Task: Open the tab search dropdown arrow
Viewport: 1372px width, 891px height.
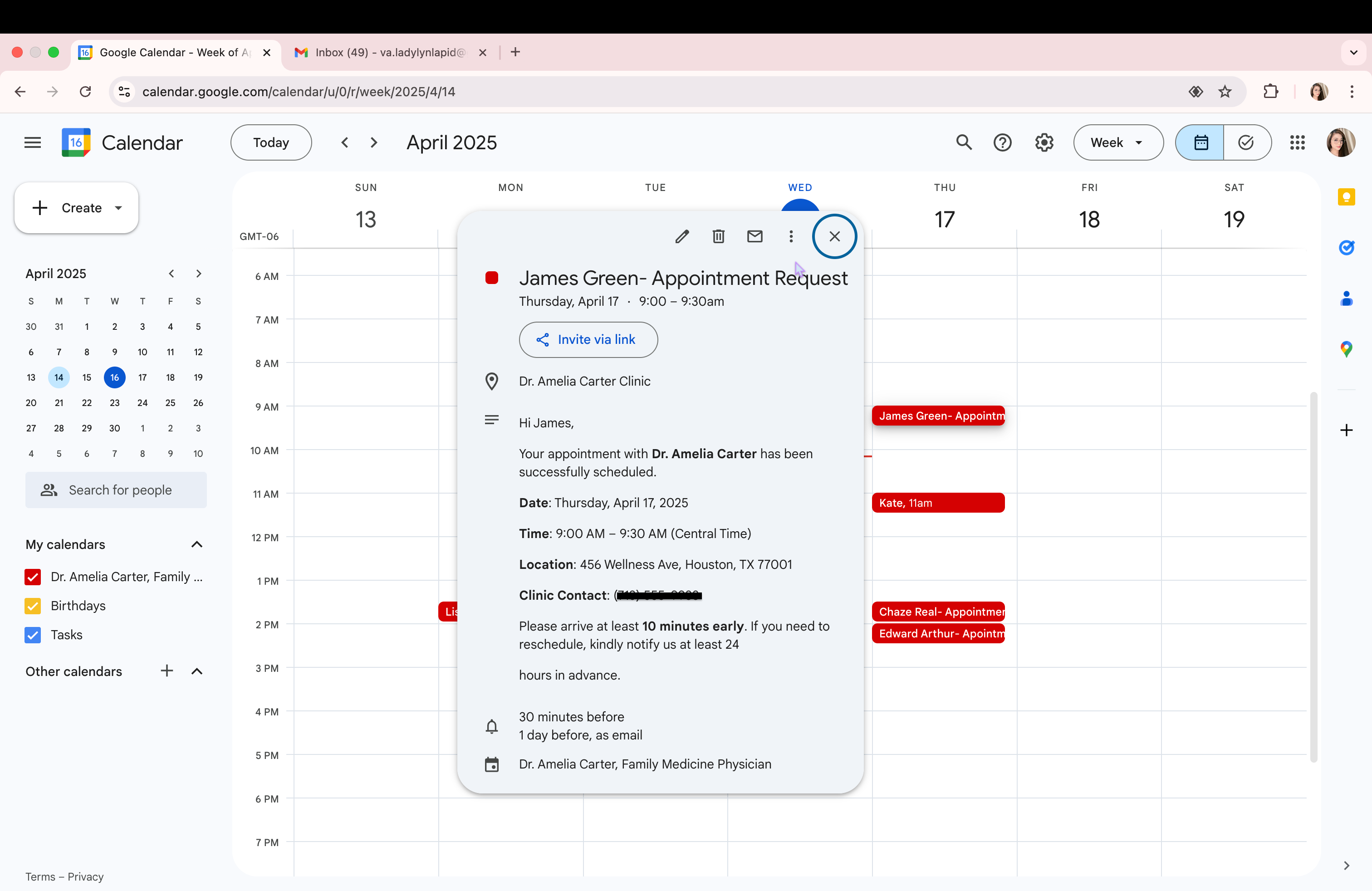Action: (1353, 53)
